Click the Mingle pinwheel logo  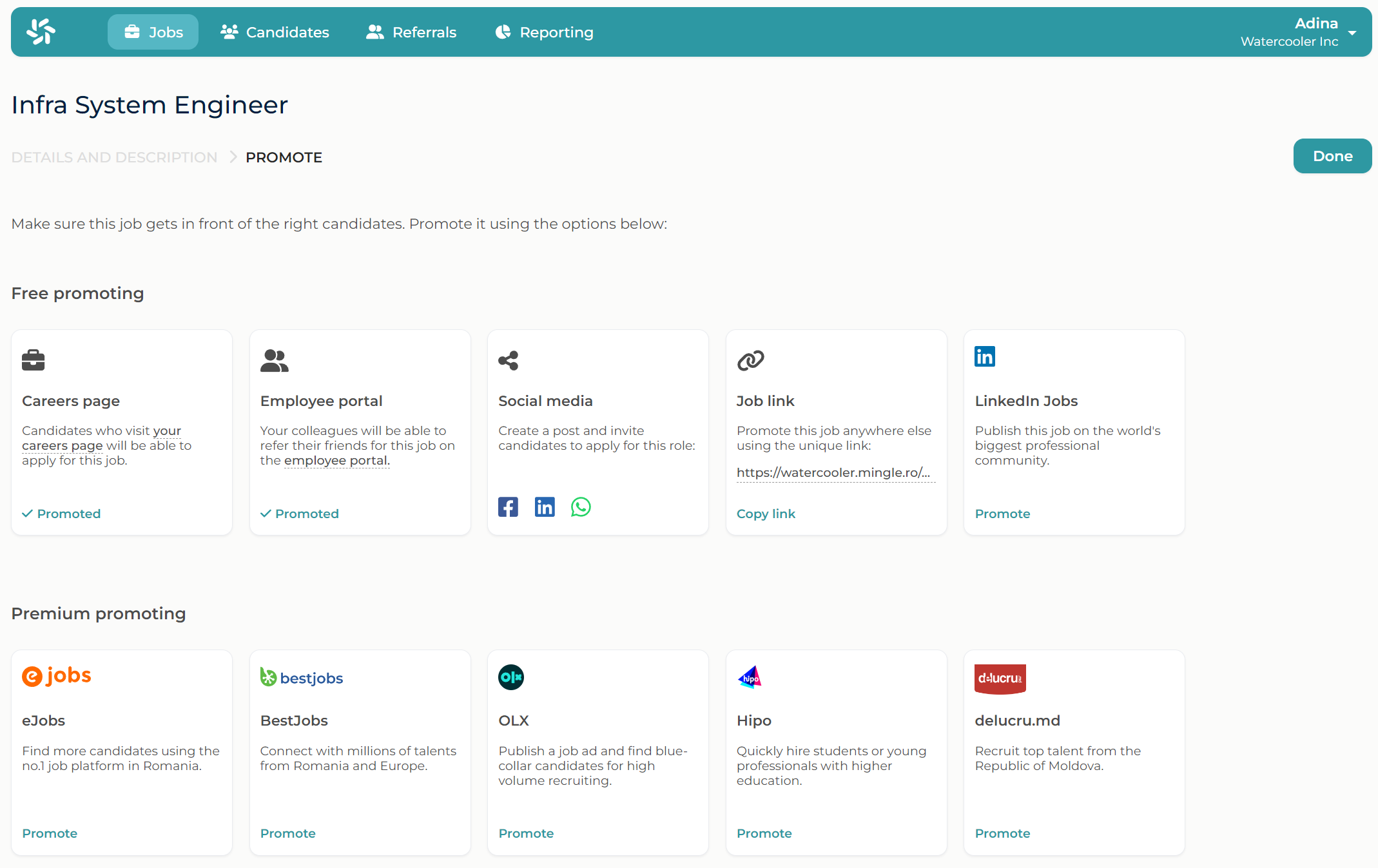pos(41,32)
